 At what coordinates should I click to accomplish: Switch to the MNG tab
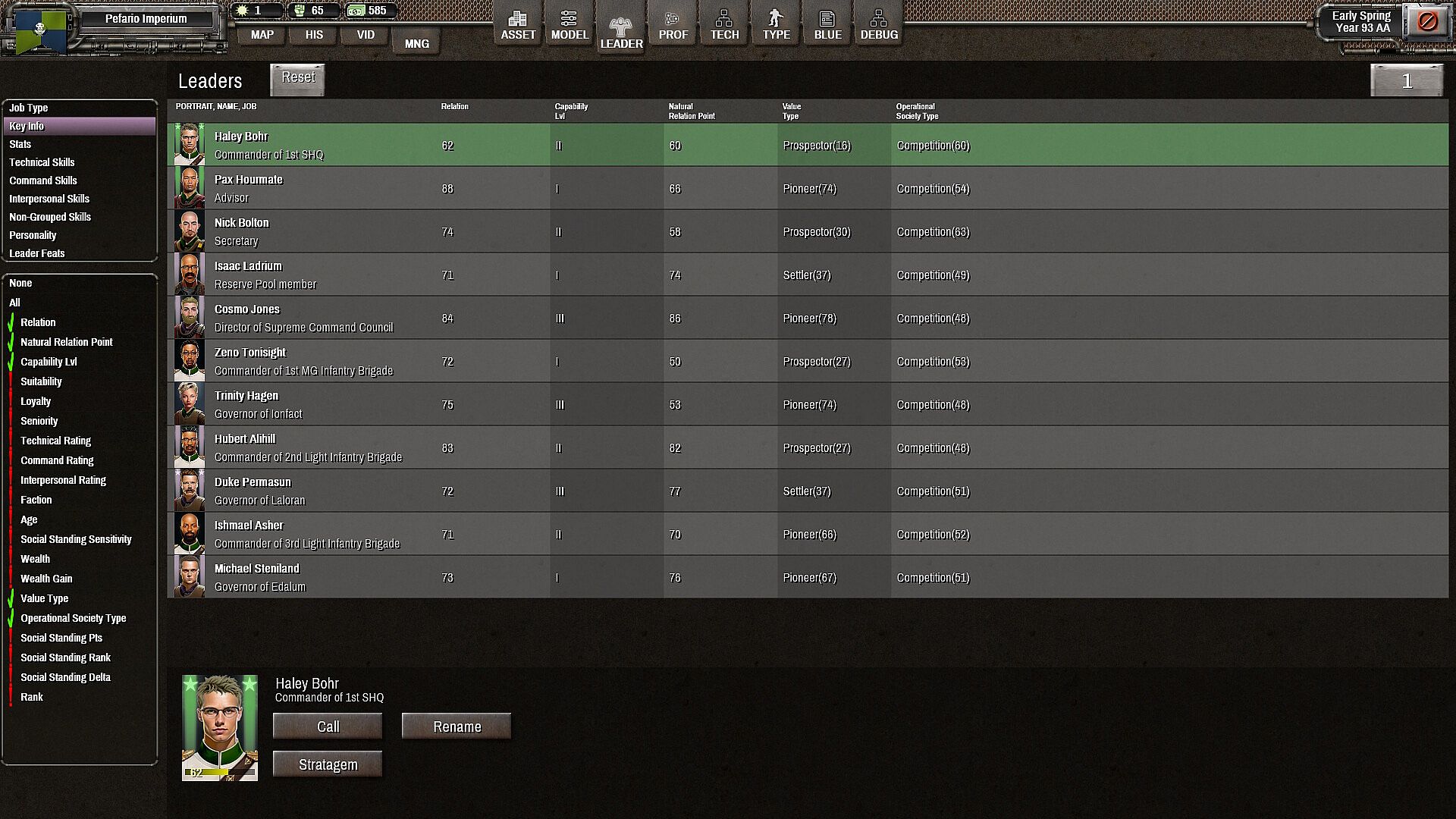[416, 44]
